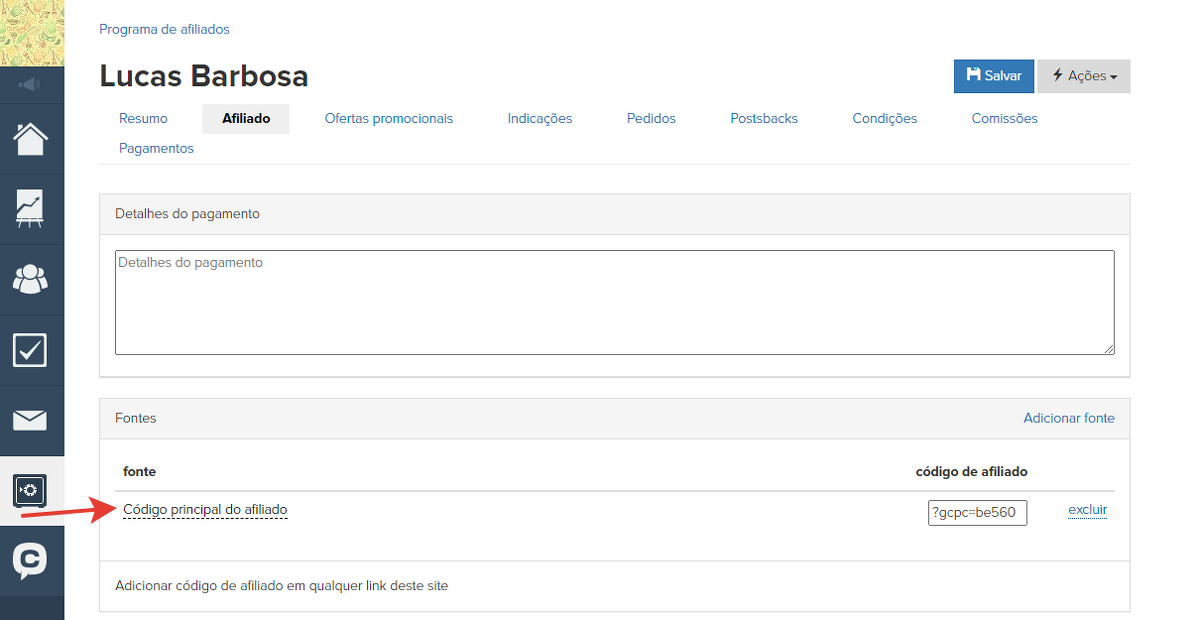This screenshot has height=620, width=1199.
Task: Click the Programa de afiliados breadcrumb
Action: [x=164, y=29]
